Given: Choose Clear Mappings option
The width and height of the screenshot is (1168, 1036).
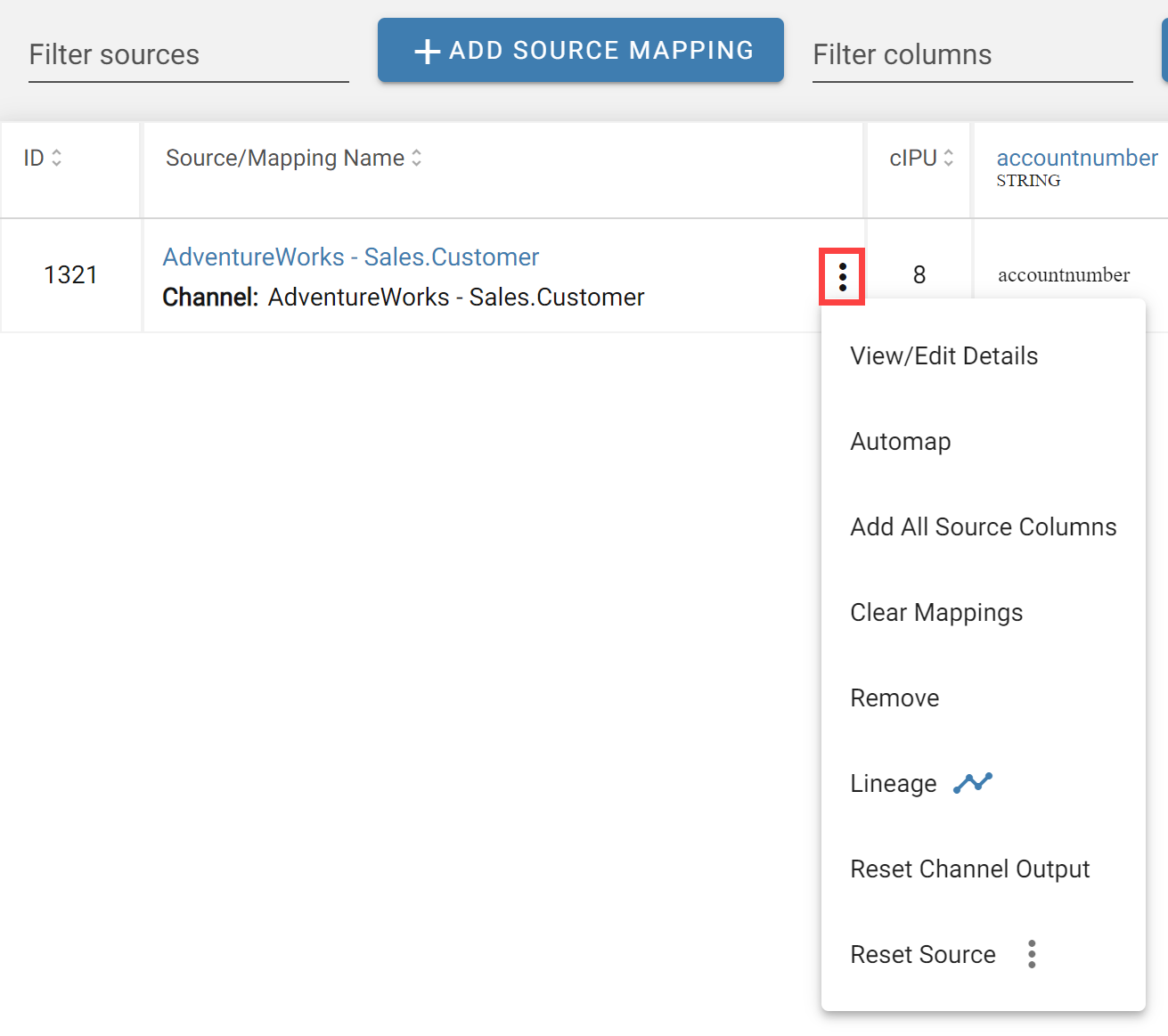Looking at the screenshot, I should [936, 612].
